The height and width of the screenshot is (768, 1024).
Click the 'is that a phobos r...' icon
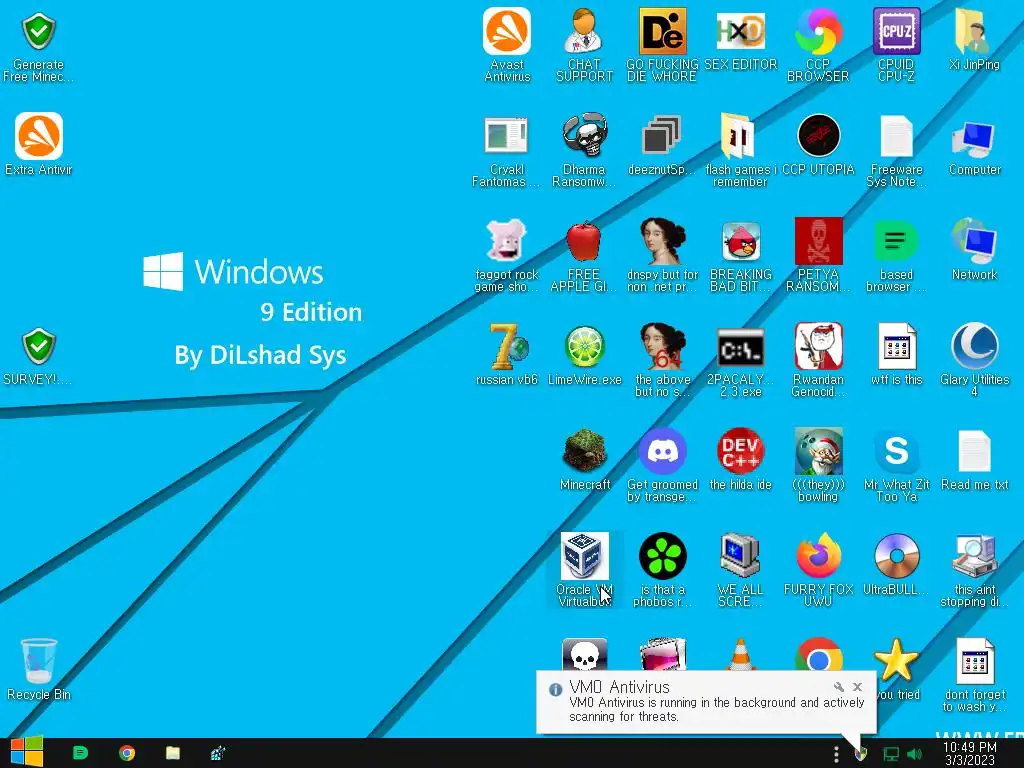(662, 569)
